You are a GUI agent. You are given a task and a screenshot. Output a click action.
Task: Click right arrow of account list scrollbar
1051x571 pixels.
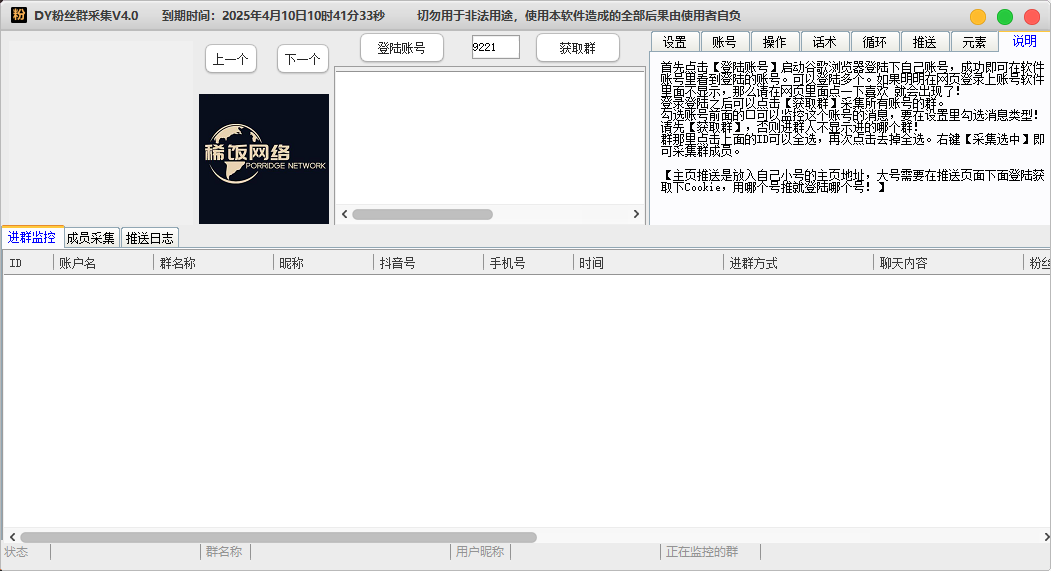pyautogui.click(x=636, y=214)
